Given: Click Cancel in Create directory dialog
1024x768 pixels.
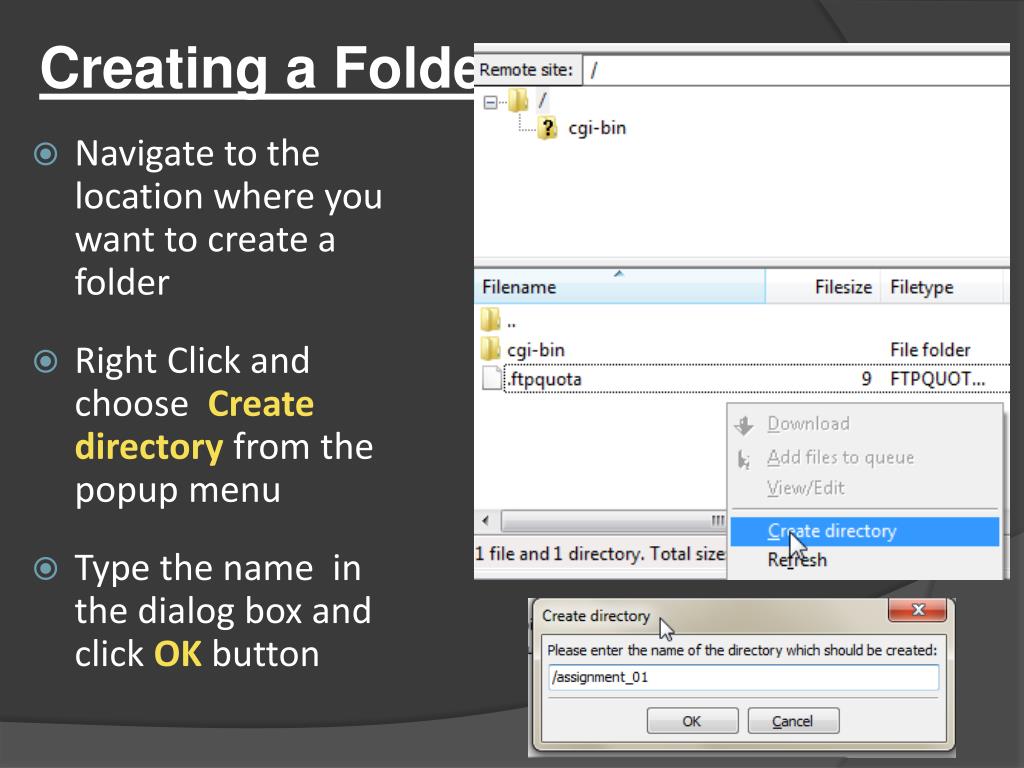Looking at the screenshot, I should (793, 721).
